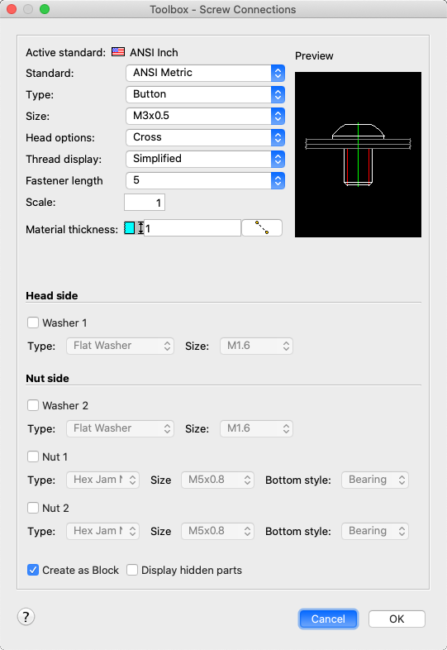This screenshot has height=650, width=447.
Task: Open Nut 2 Type Hex Jam dropdown
Action: (x=103, y=531)
